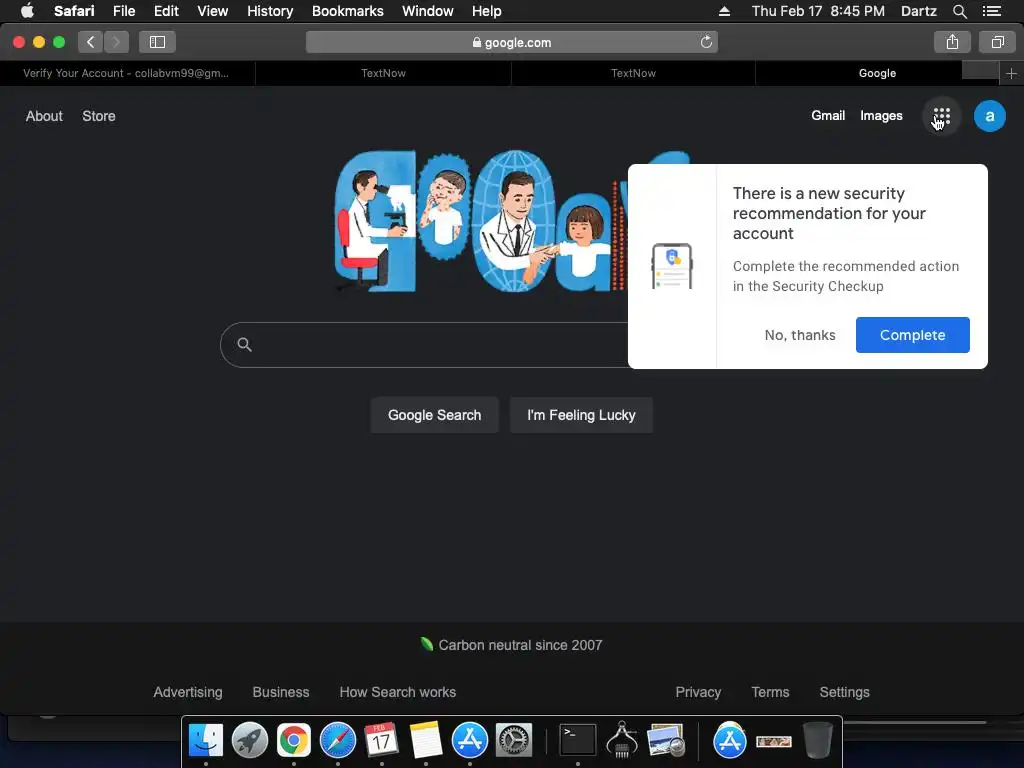Dismiss the prompt with No, thanks
Viewport: 1024px width, 768px height.
[x=799, y=335]
